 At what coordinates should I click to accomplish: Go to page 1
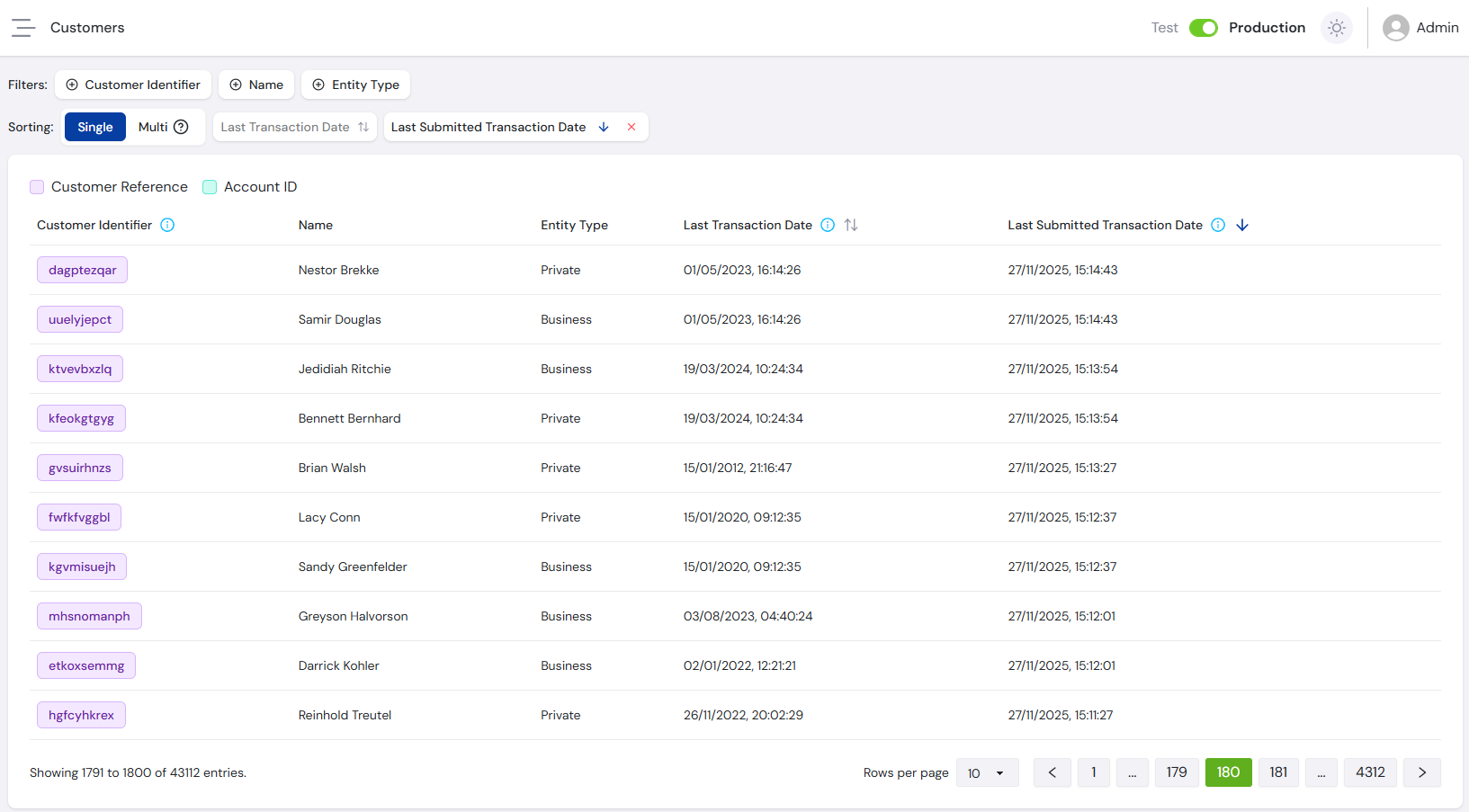[1094, 772]
